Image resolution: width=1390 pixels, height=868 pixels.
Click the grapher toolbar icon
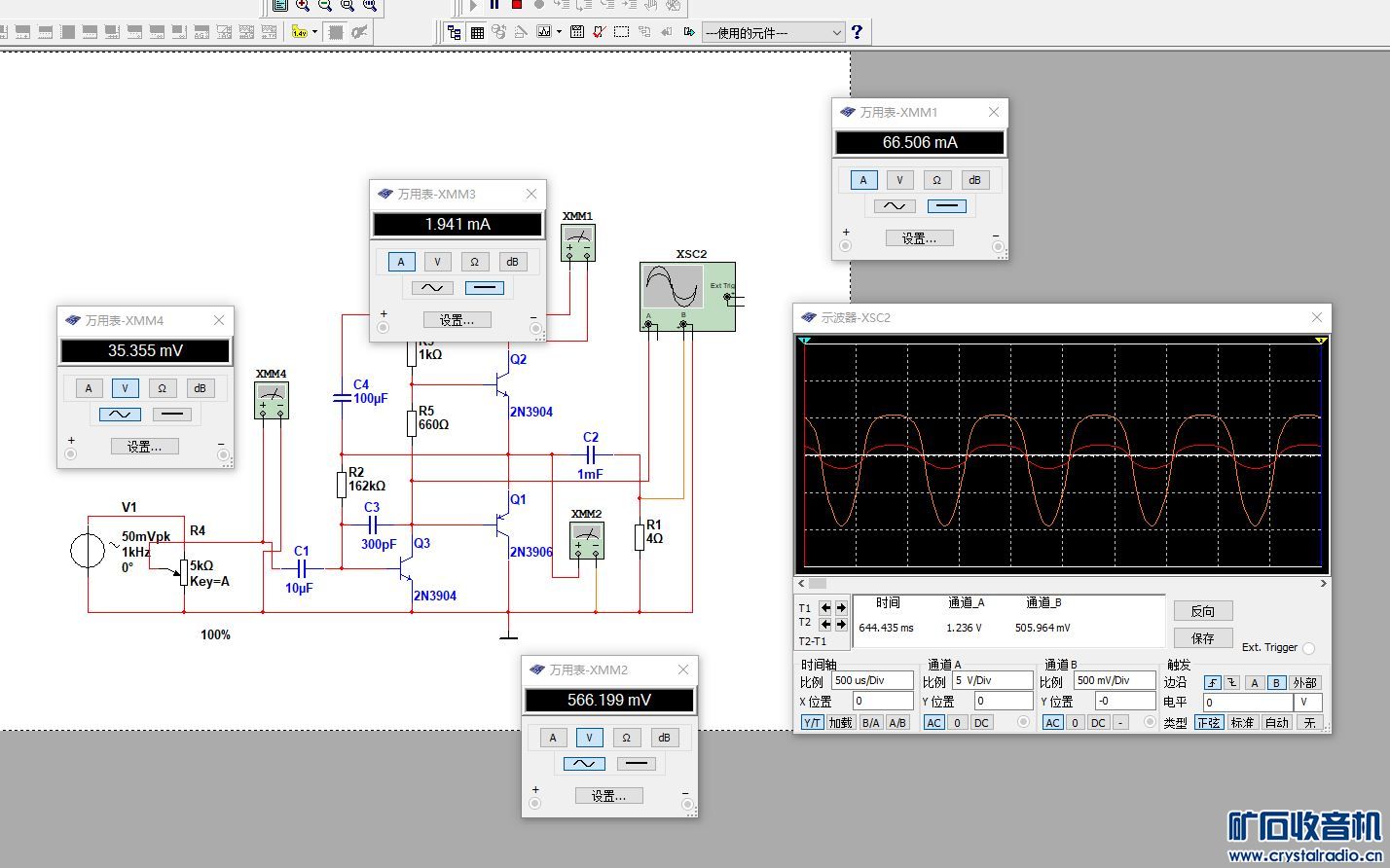(x=543, y=32)
